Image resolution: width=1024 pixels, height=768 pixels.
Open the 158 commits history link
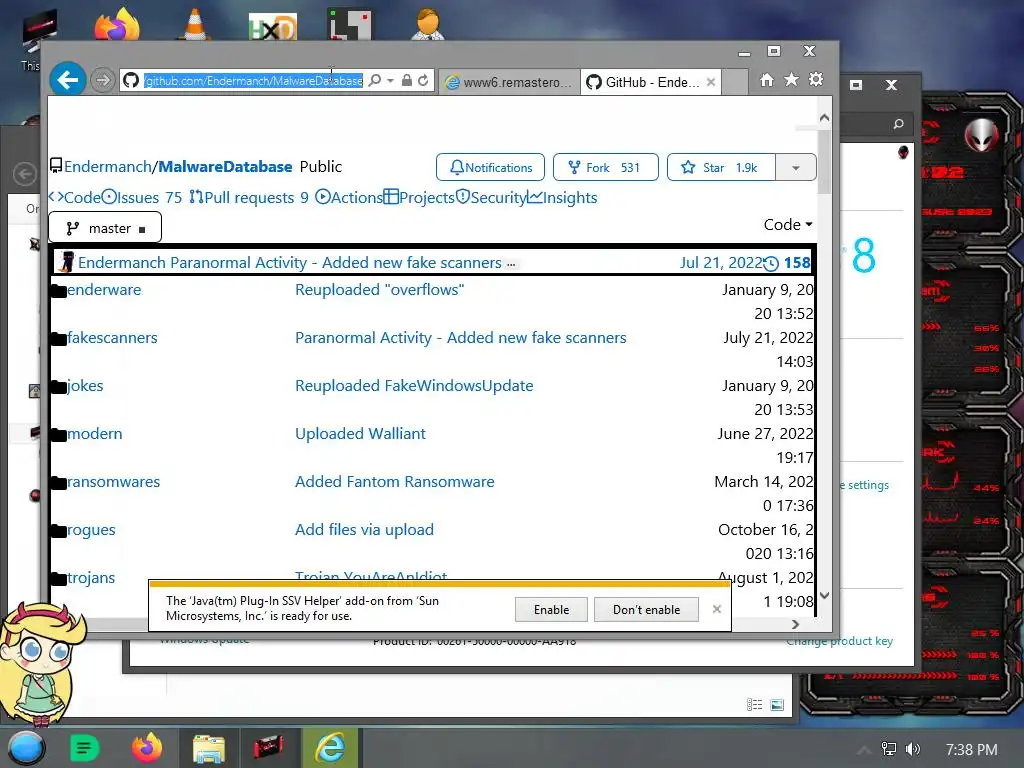pyautogui.click(x=788, y=263)
